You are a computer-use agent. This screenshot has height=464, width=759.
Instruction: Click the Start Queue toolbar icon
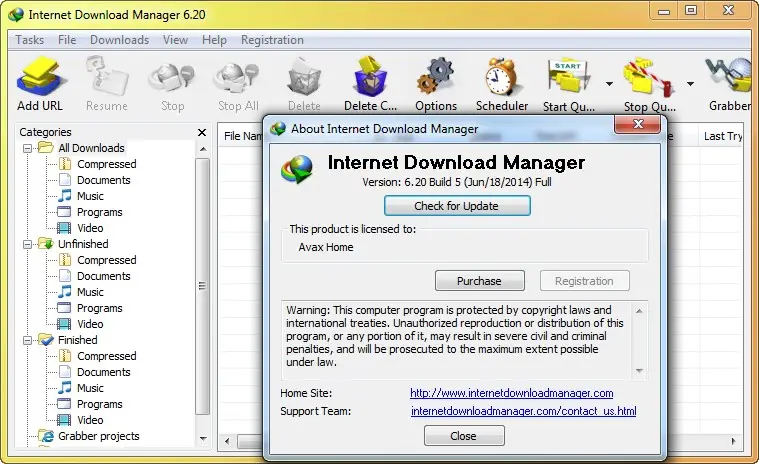[x=569, y=83]
